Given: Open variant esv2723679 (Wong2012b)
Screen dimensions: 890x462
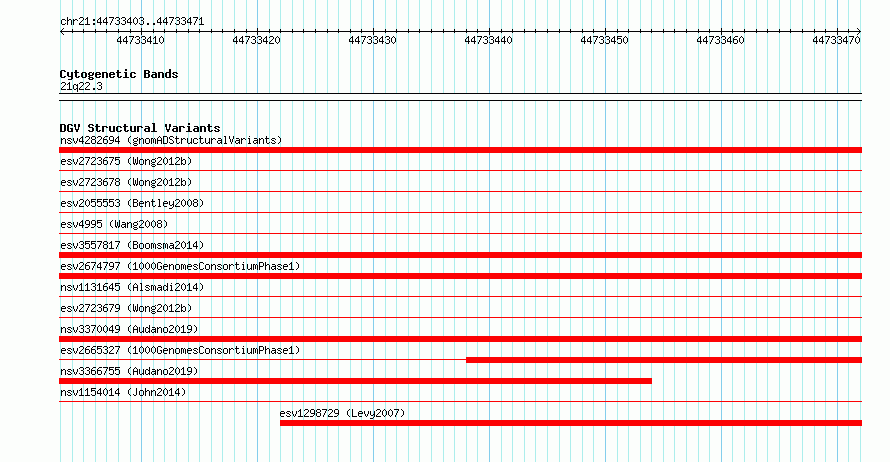Looking at the screenshot, I should (x=126, y=308).
